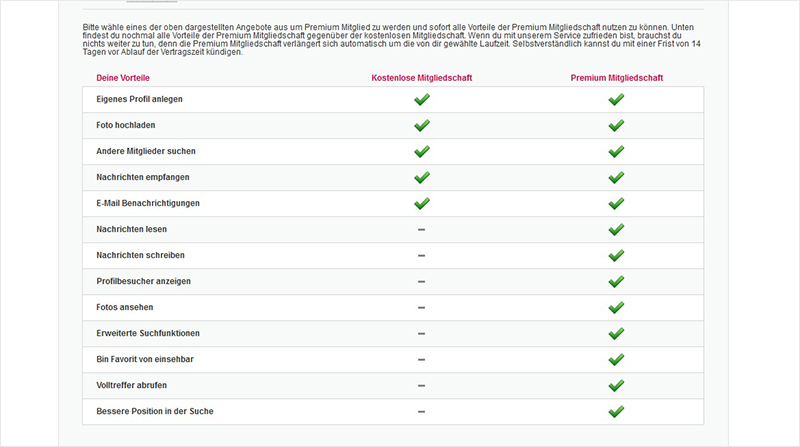Click the free checkmark for E-Mail Benachrichtigungen

[x=422, y=203]
